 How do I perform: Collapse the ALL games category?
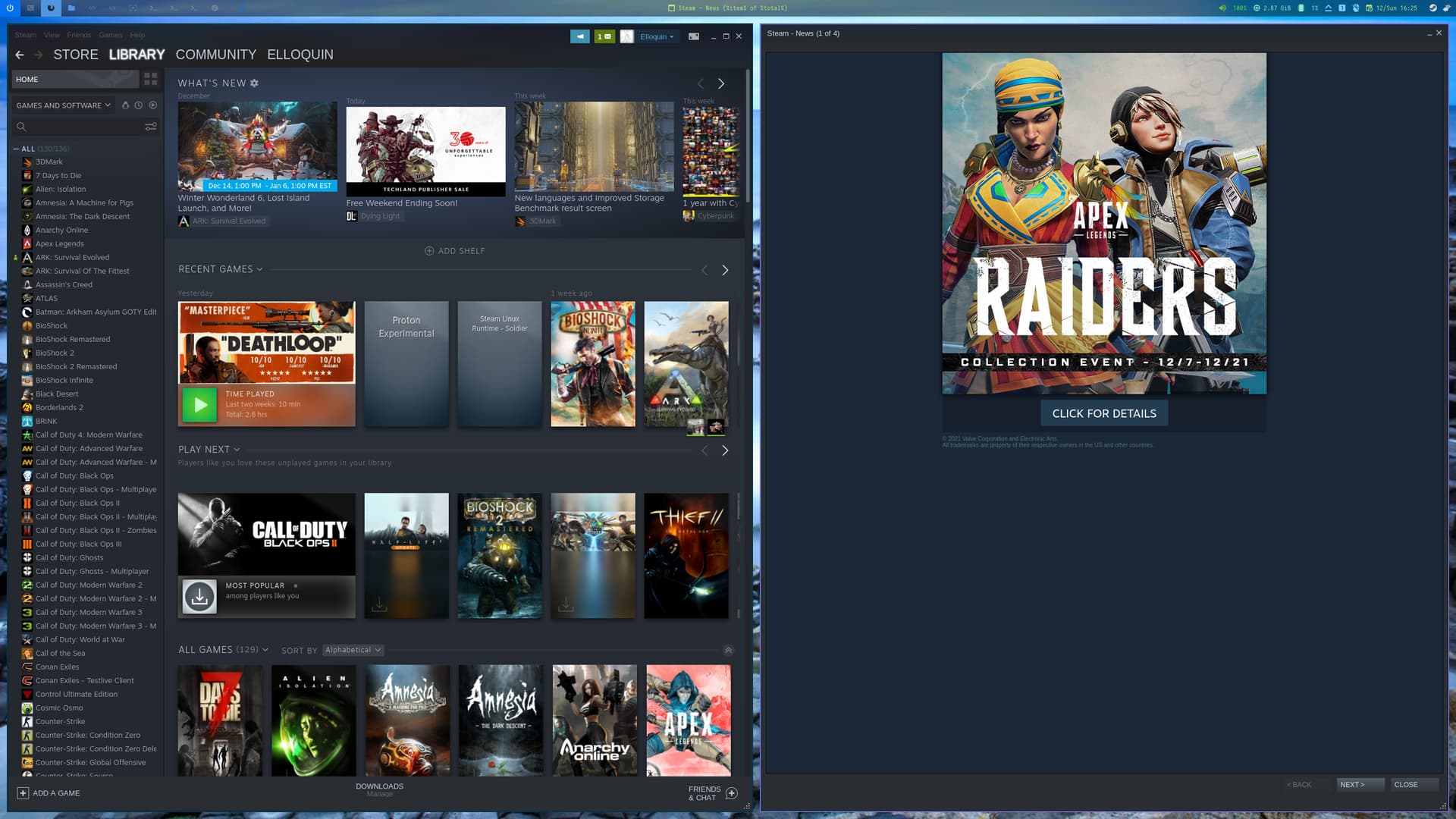(16, 149)
